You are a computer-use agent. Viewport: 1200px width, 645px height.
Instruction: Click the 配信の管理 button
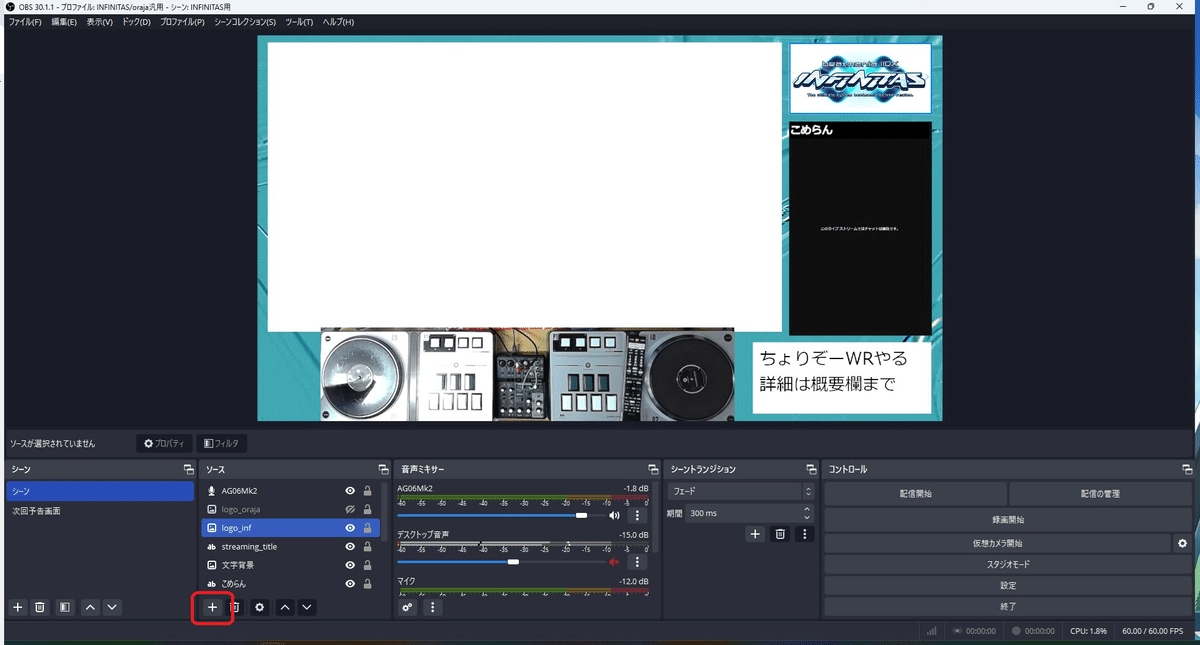coord(1101,493)
